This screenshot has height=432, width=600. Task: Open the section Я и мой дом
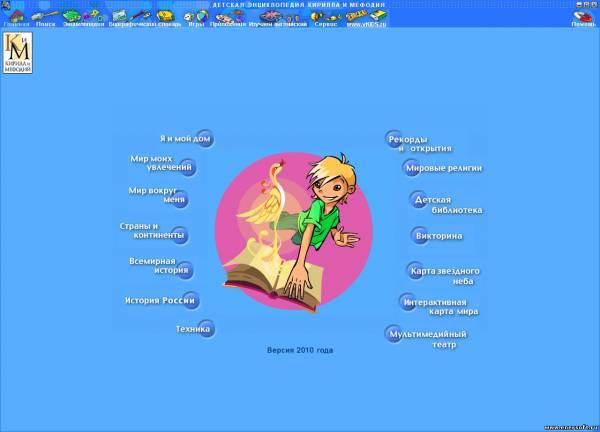[186, 139]
